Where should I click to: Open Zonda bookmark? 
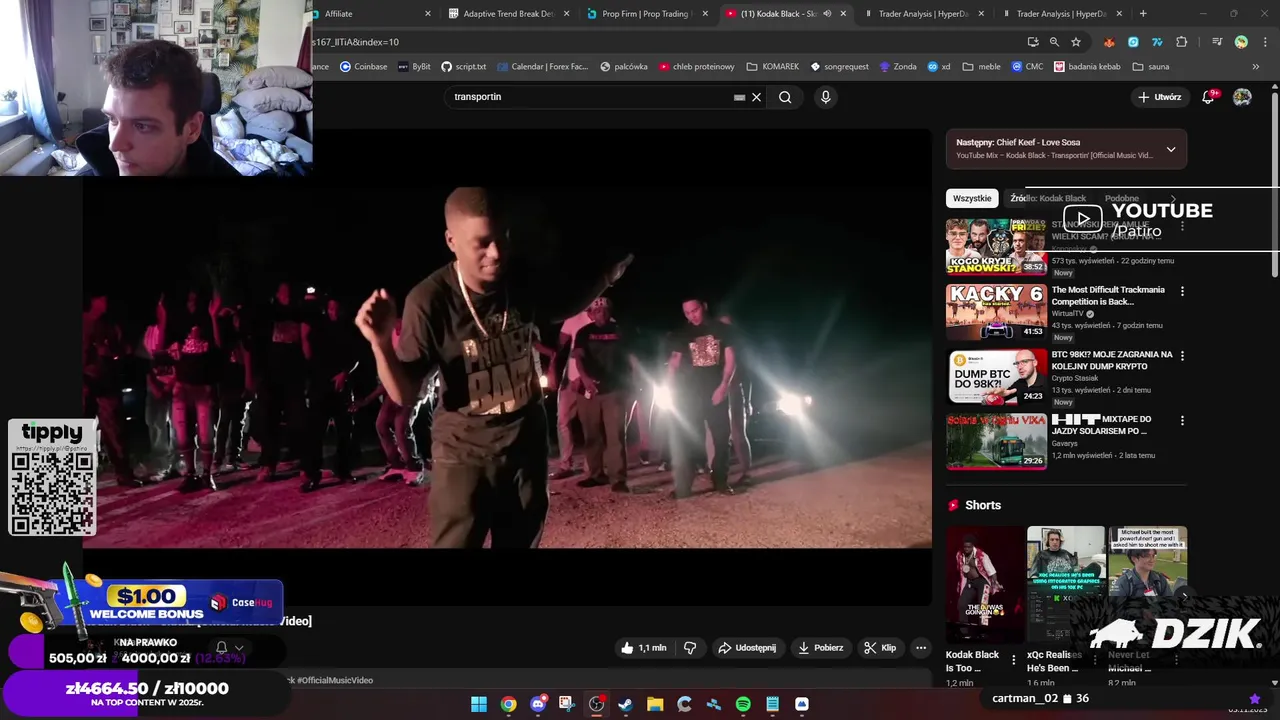pyautogui.click(x=898, y=67)
